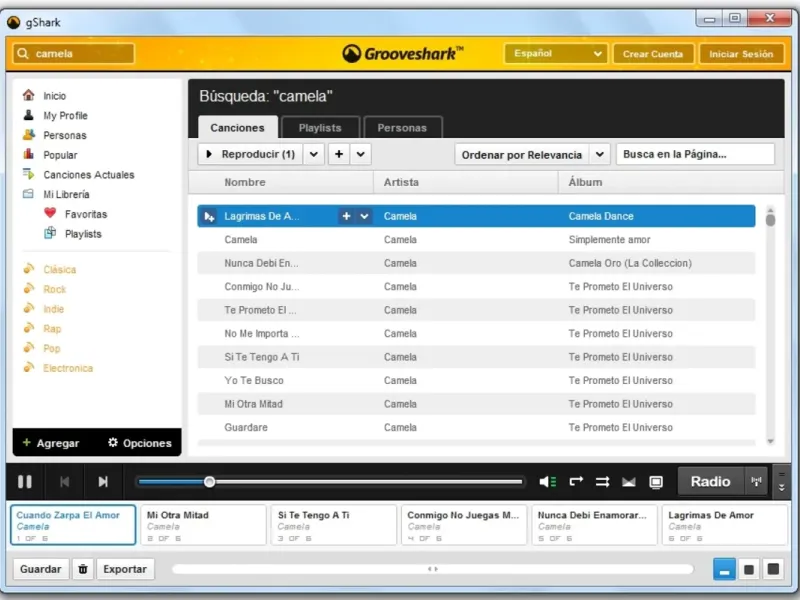Click Agregar in the sidebar footer
Screen dimensions: 800x600
51,443
